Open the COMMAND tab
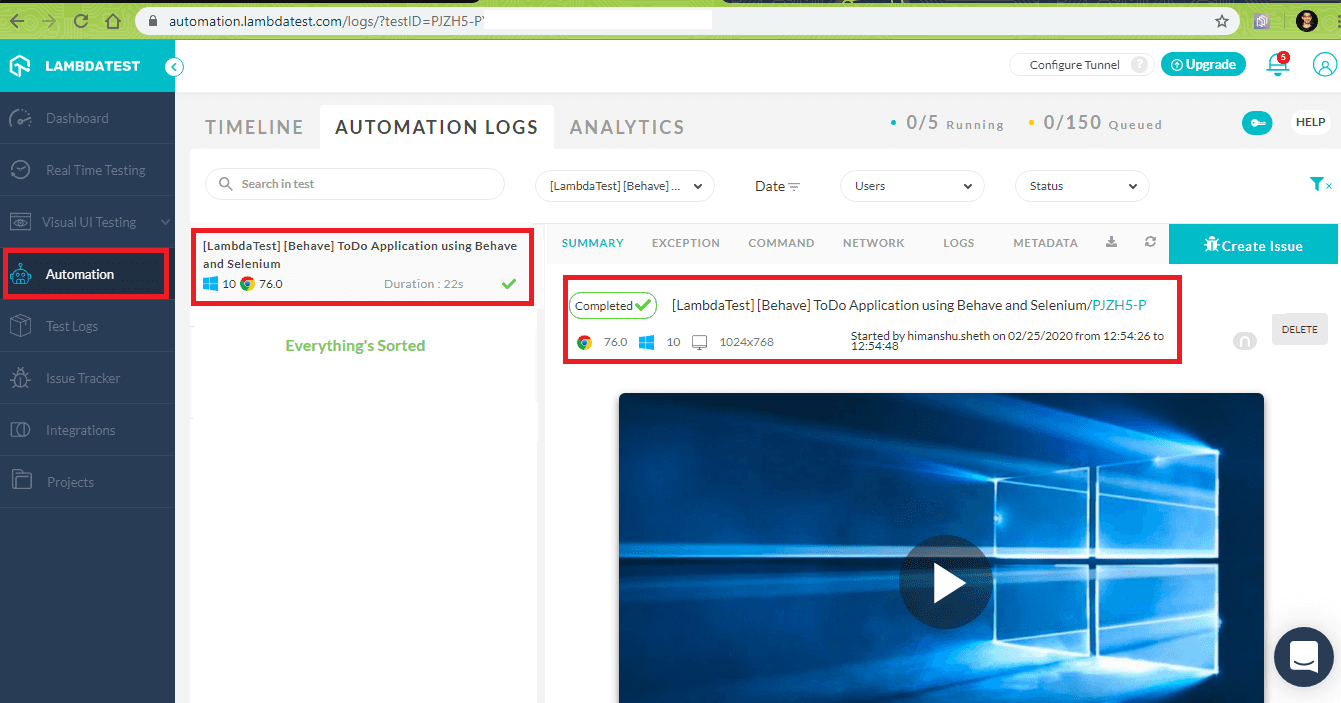 coord(781,242)
